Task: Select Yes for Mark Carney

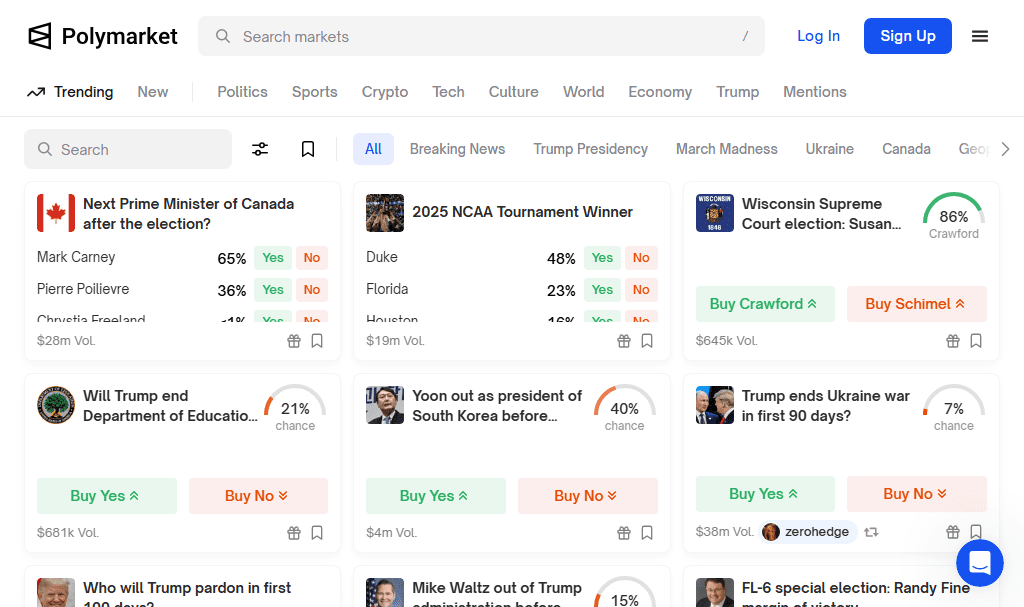Action: (x=273, y=258)
